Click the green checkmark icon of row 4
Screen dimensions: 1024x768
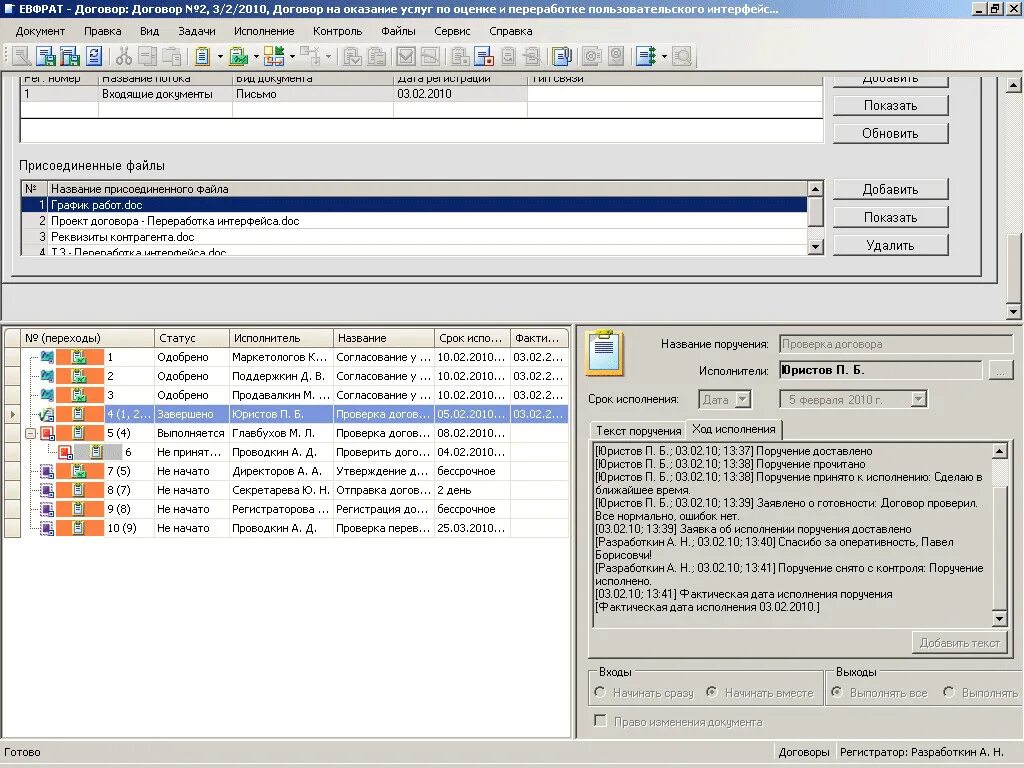pyautogui.click(x=47, y=414)
